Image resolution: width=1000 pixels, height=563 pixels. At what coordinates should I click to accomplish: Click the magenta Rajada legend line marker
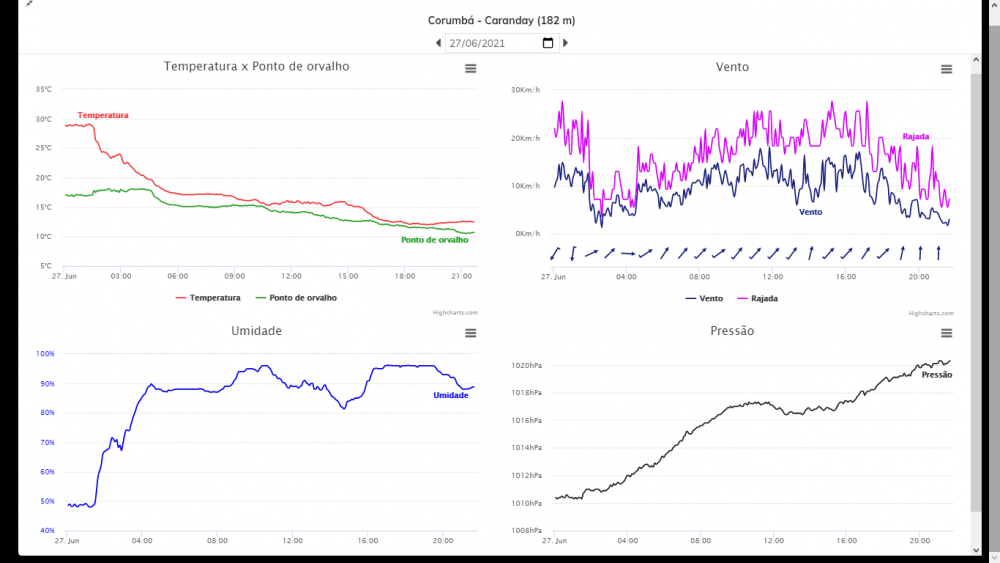click(743, 298)
